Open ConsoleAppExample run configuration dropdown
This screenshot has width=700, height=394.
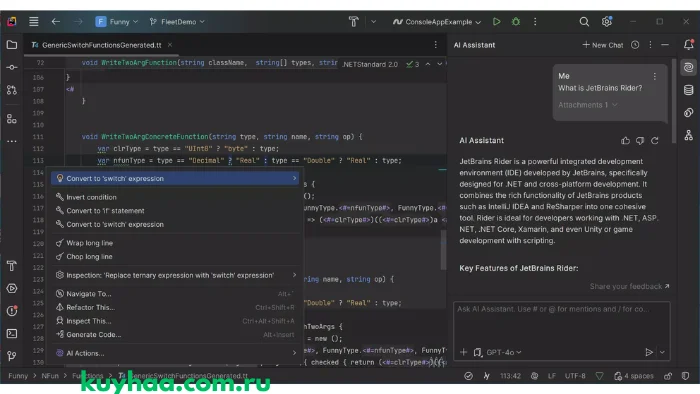pos(437,21)
